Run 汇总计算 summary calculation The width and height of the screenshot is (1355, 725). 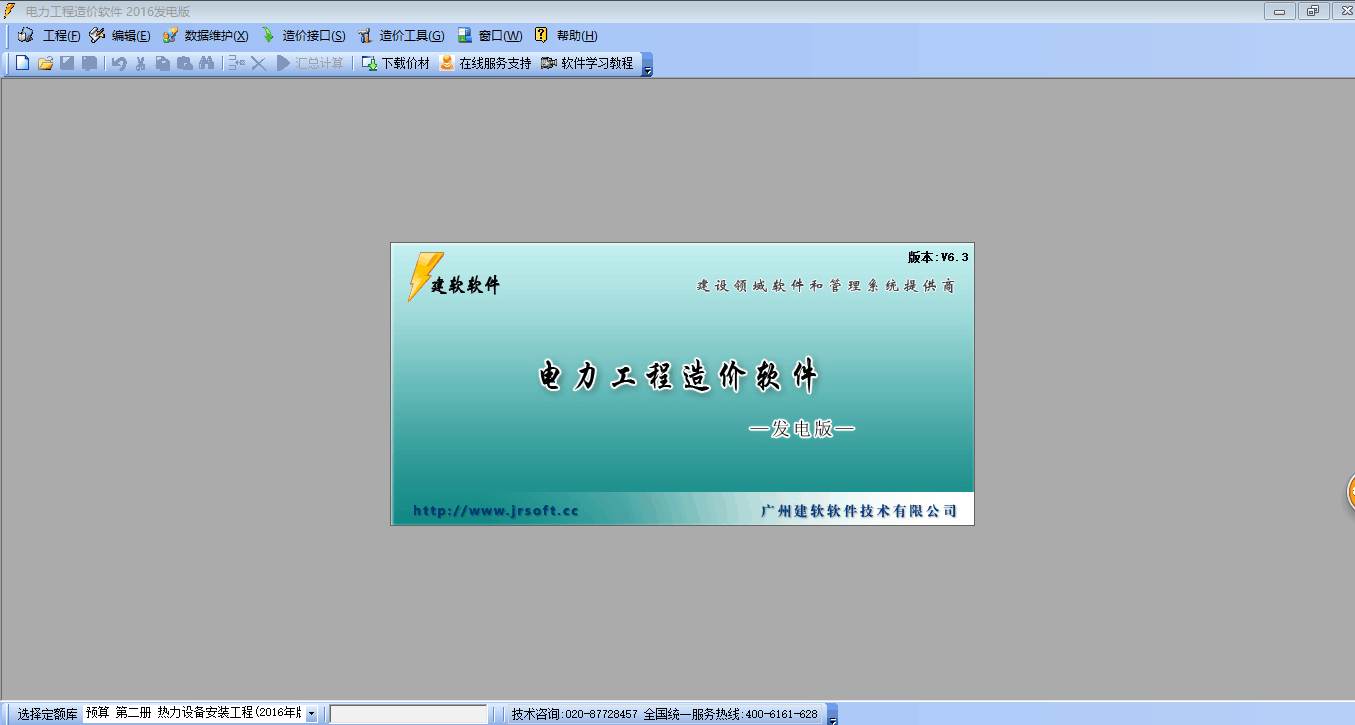[x=310, y=63]
